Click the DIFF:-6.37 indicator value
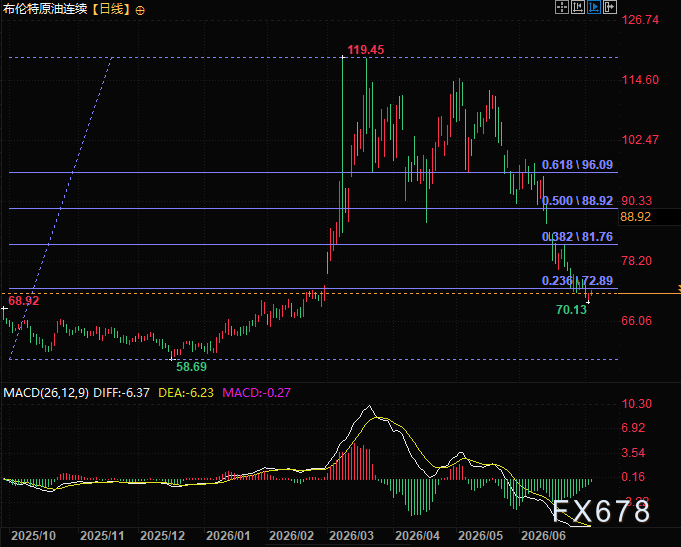681x547 pixels. [122, 393]
